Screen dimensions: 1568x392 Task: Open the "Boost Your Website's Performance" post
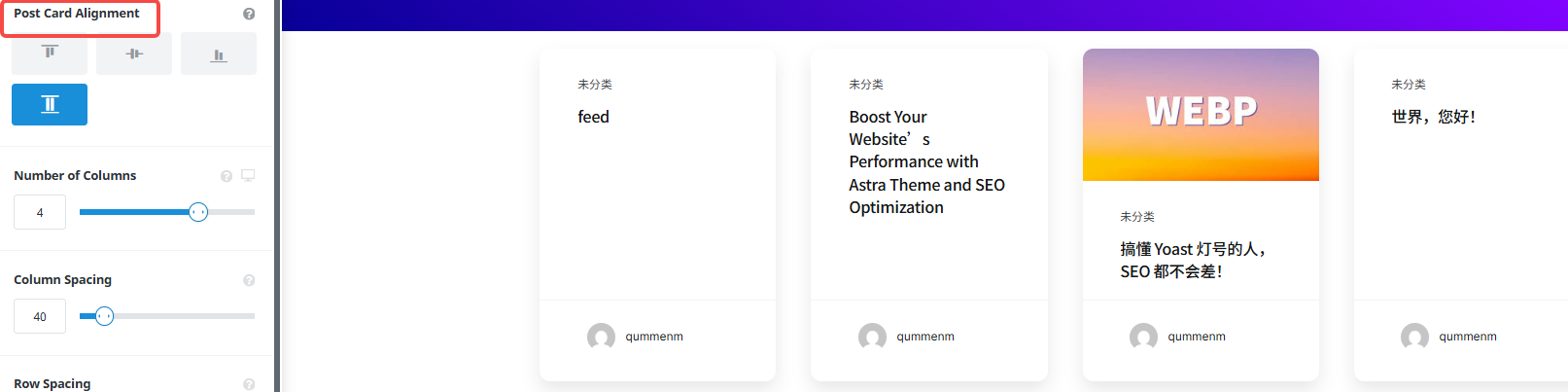[925, 161]
